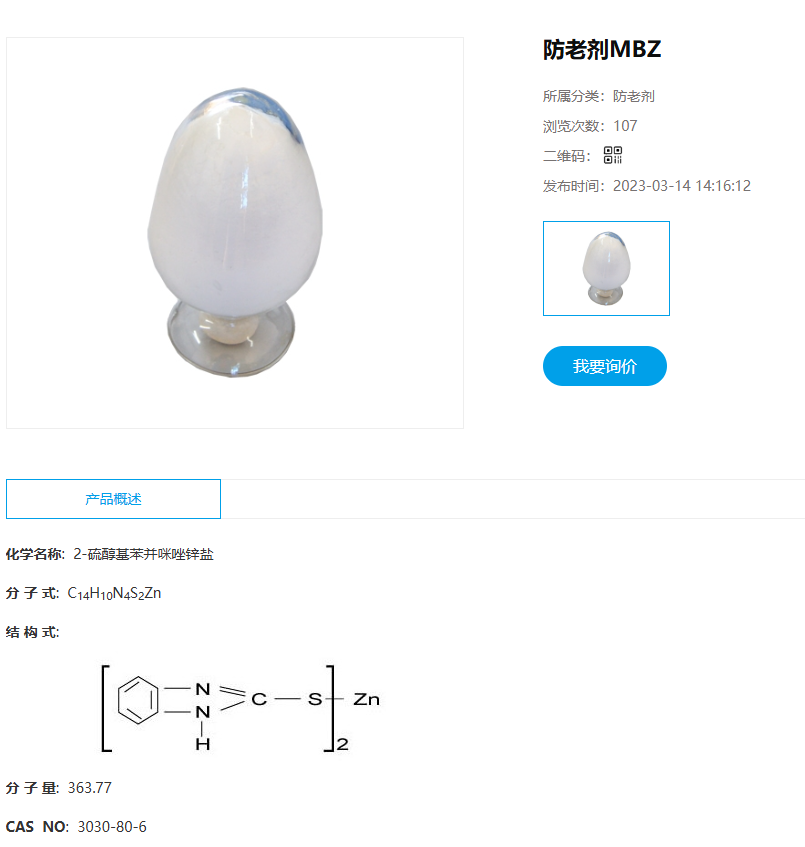The width and height of the screenshot is (805, 847).
Task: Select the small product thumbnail image
Action: [606, 268]
